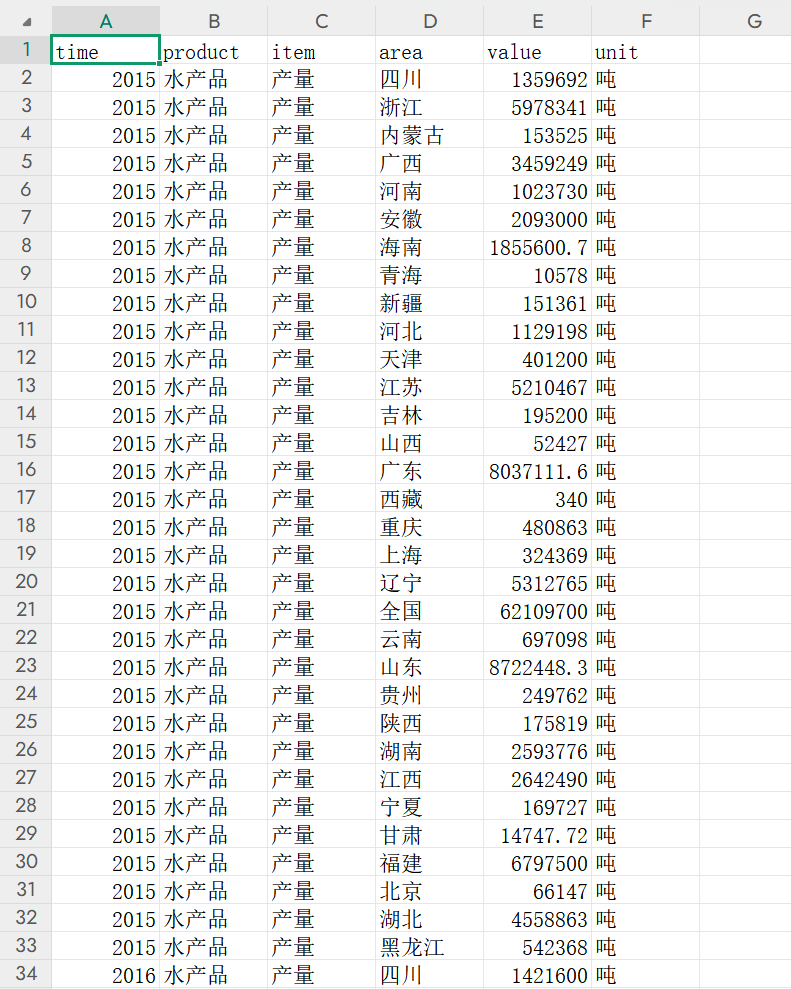Select the cell containing 贵州
Screen dimensions: 791x989
click(x=430, y=694)
